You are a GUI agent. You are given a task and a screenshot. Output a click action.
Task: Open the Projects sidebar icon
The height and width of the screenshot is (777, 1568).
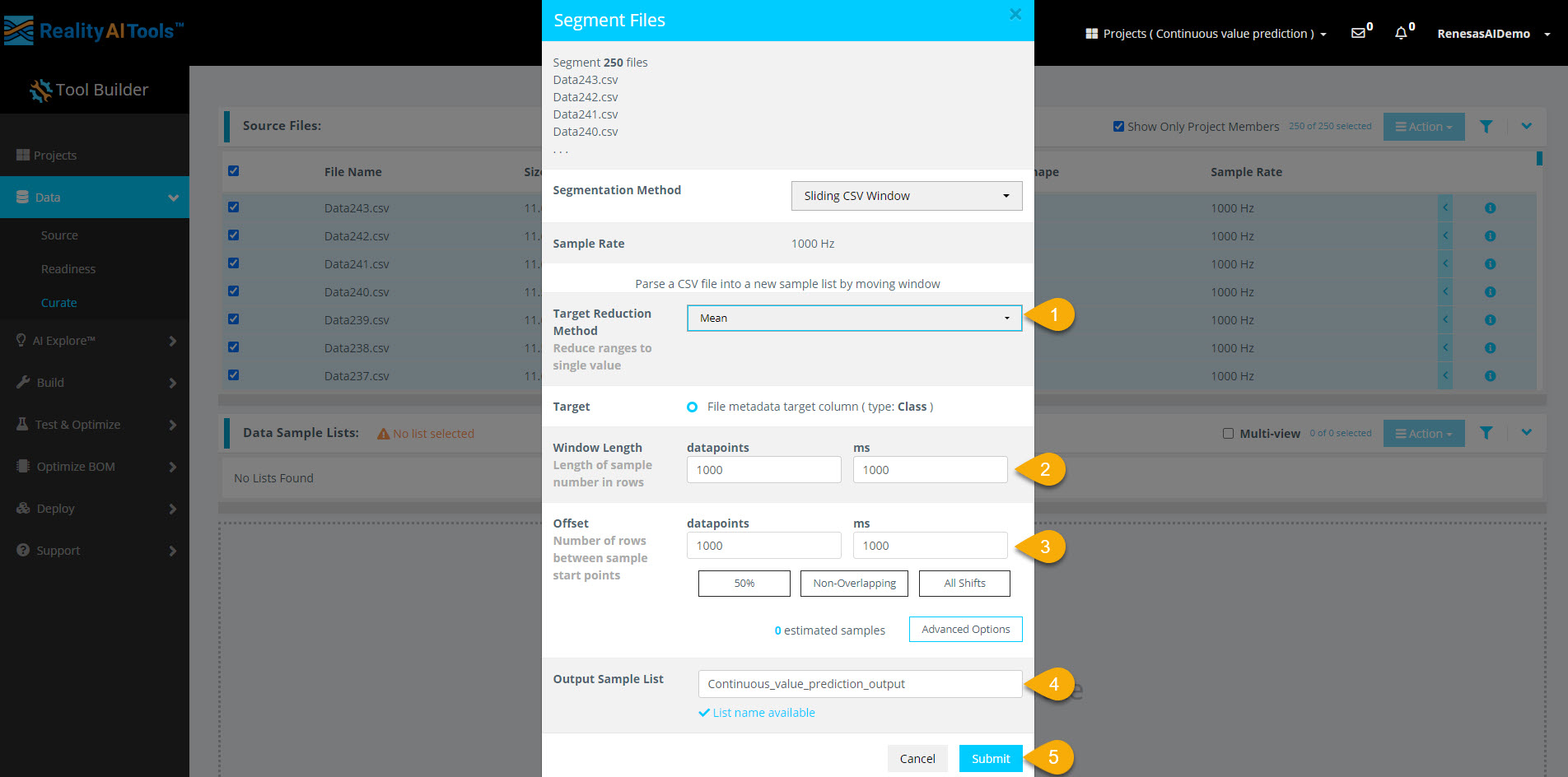click(24, 155)
